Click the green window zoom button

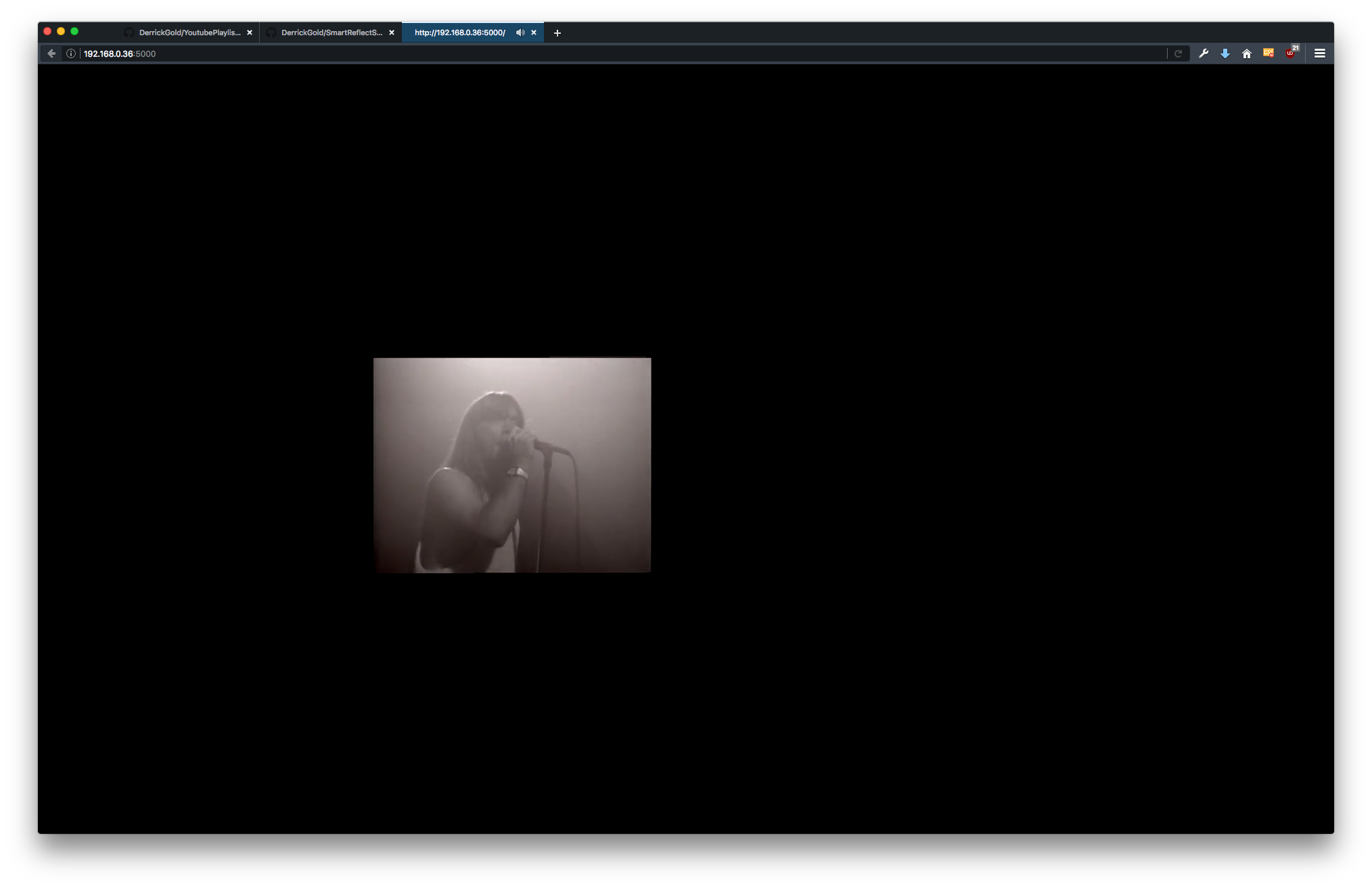(74, 31)
